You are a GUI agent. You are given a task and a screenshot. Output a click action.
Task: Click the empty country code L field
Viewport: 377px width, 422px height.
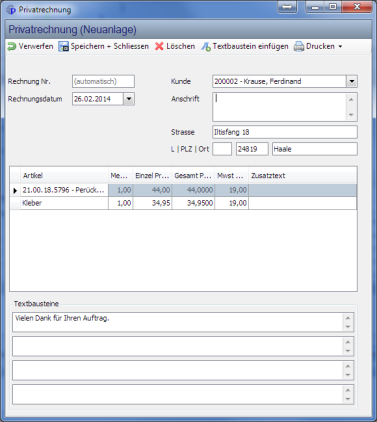(x=222, y=149)
